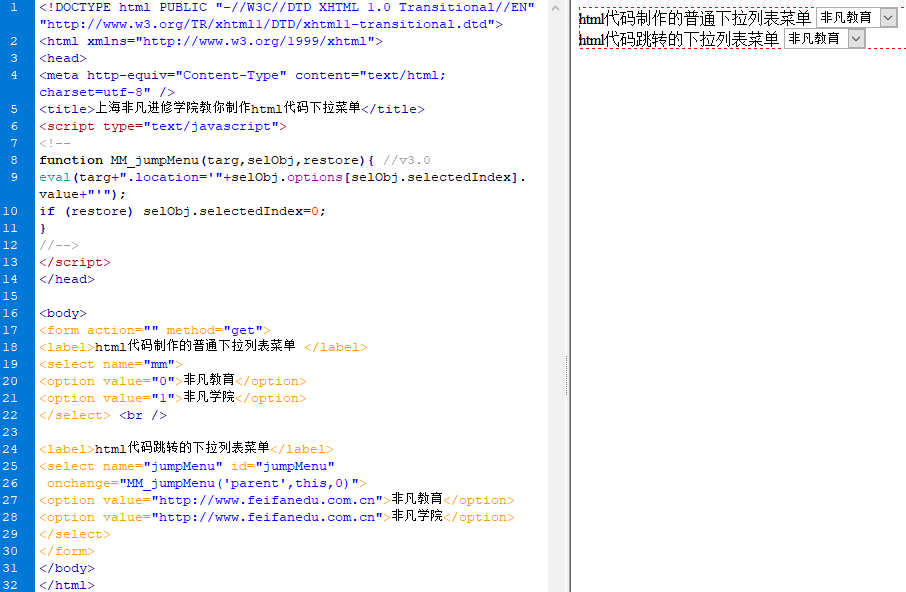Click line number 8 in the gutter
The image size is (906, 592).
pos(14,160)
